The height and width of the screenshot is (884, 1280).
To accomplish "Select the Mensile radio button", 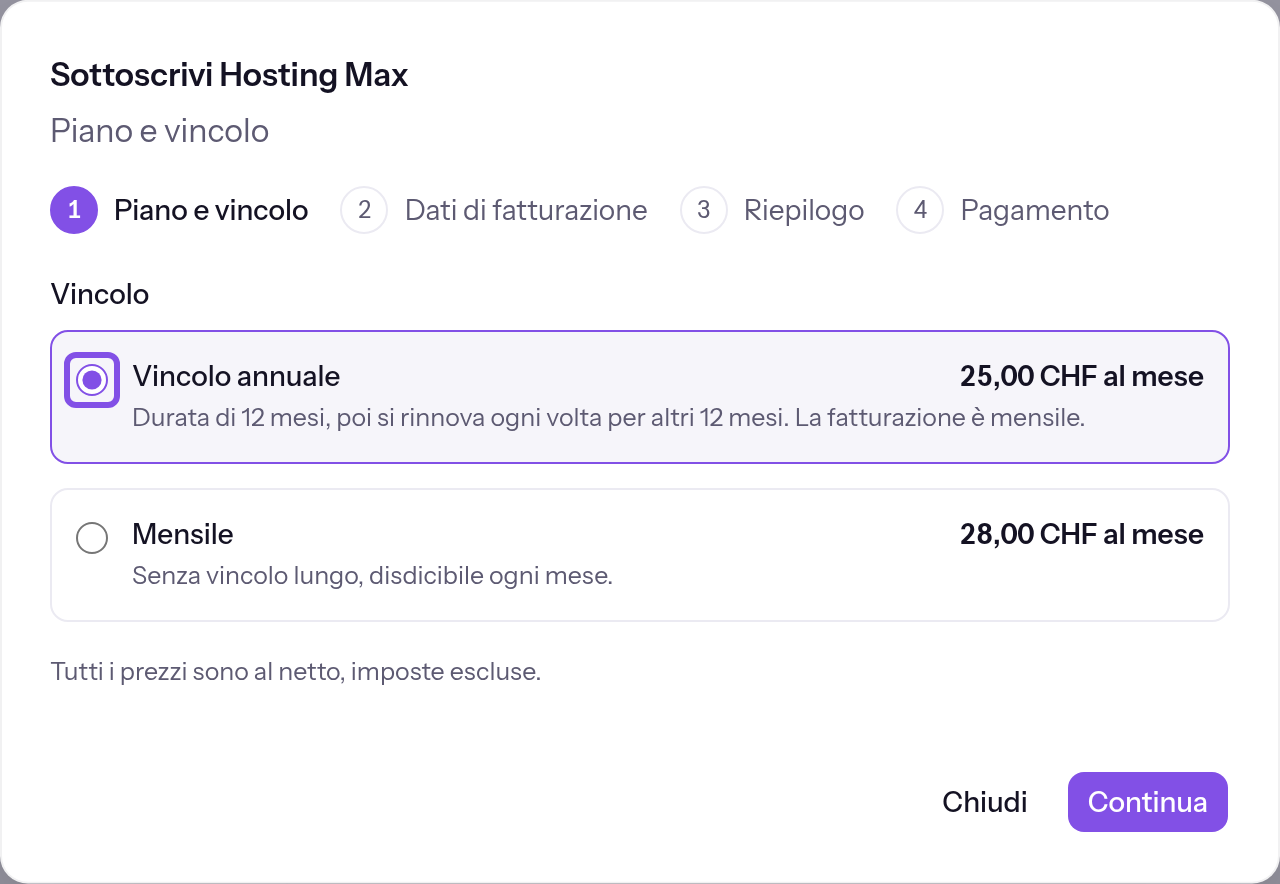I will pyautogui.click(x=92, y=538).
